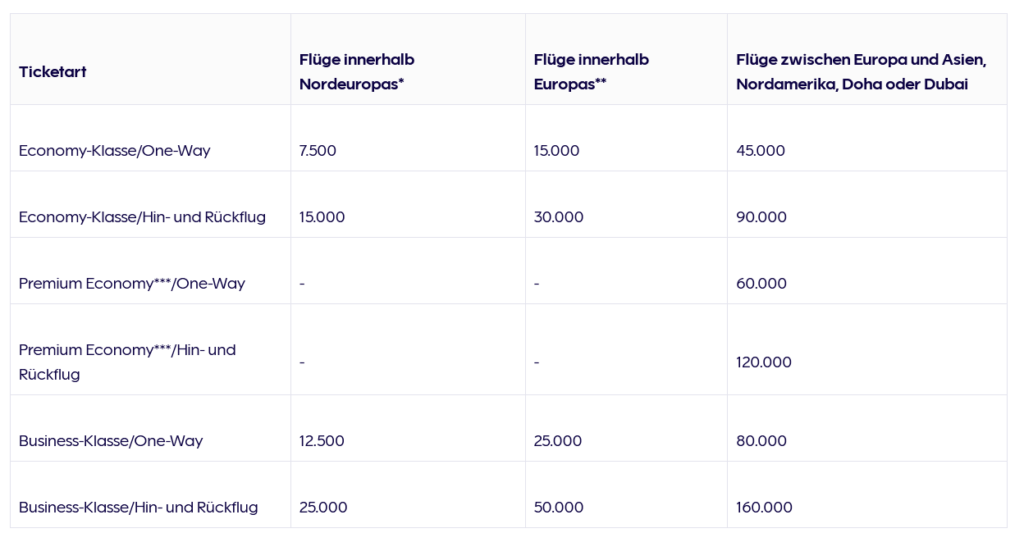
Task: Click the 90.000 points cell
Action: [x=761, y=217]
